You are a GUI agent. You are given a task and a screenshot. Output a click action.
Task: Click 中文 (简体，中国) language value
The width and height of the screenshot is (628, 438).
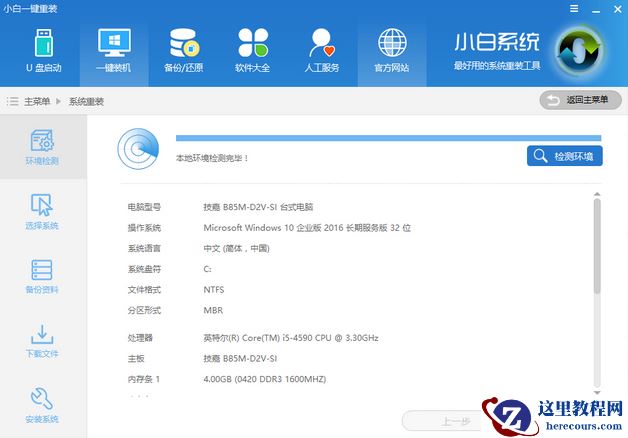(x=236, y=249)
